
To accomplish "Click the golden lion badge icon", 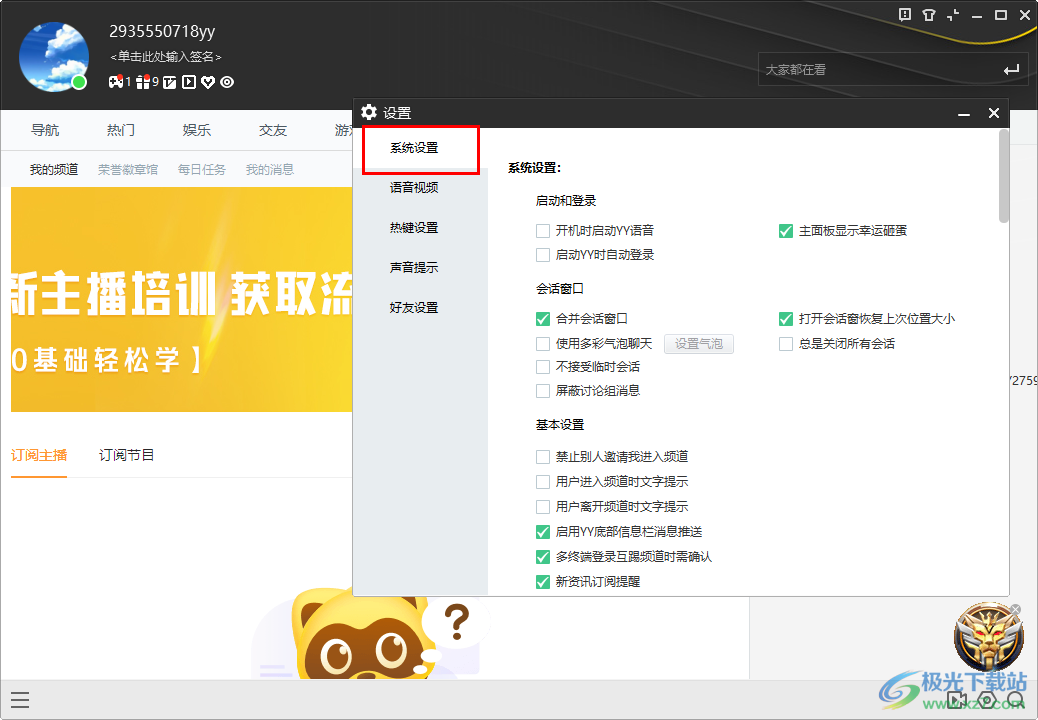I will click(x=988, y=638).
